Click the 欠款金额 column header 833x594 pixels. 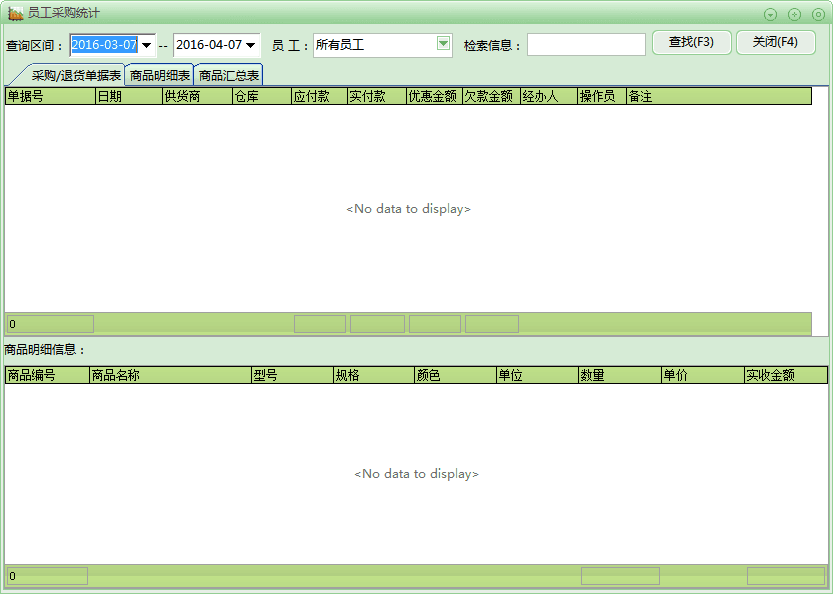click(490, 96)
